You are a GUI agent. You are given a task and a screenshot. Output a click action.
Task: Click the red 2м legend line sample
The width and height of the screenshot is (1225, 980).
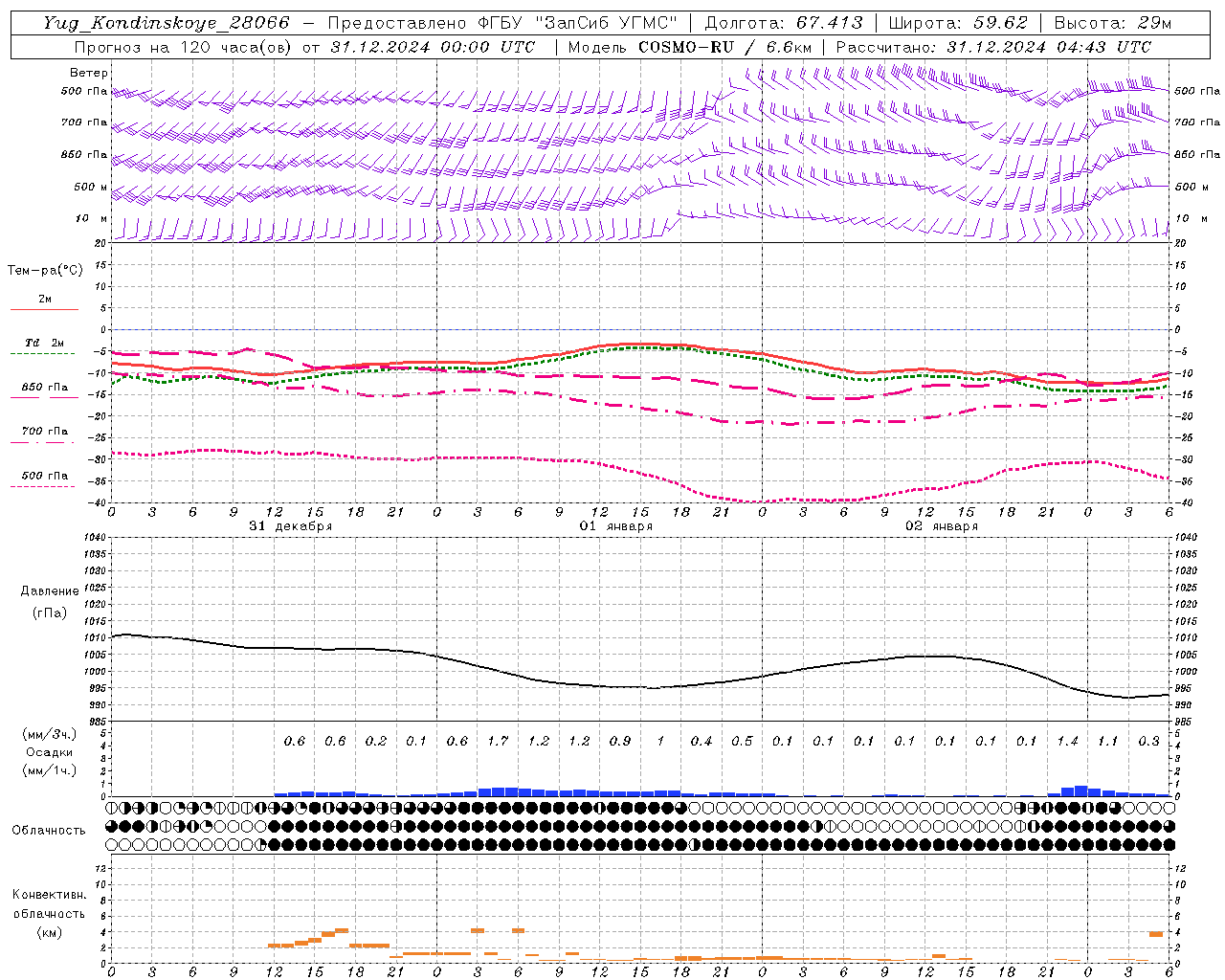click(x=44, y=310)
